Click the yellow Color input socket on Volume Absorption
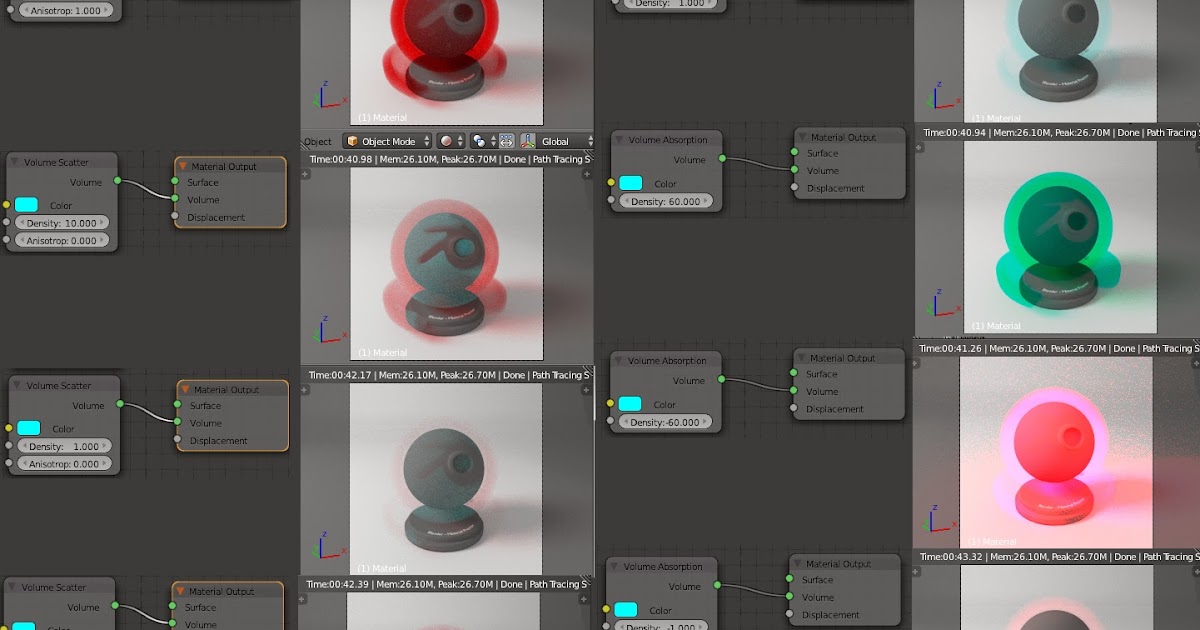 coord(611,183)
